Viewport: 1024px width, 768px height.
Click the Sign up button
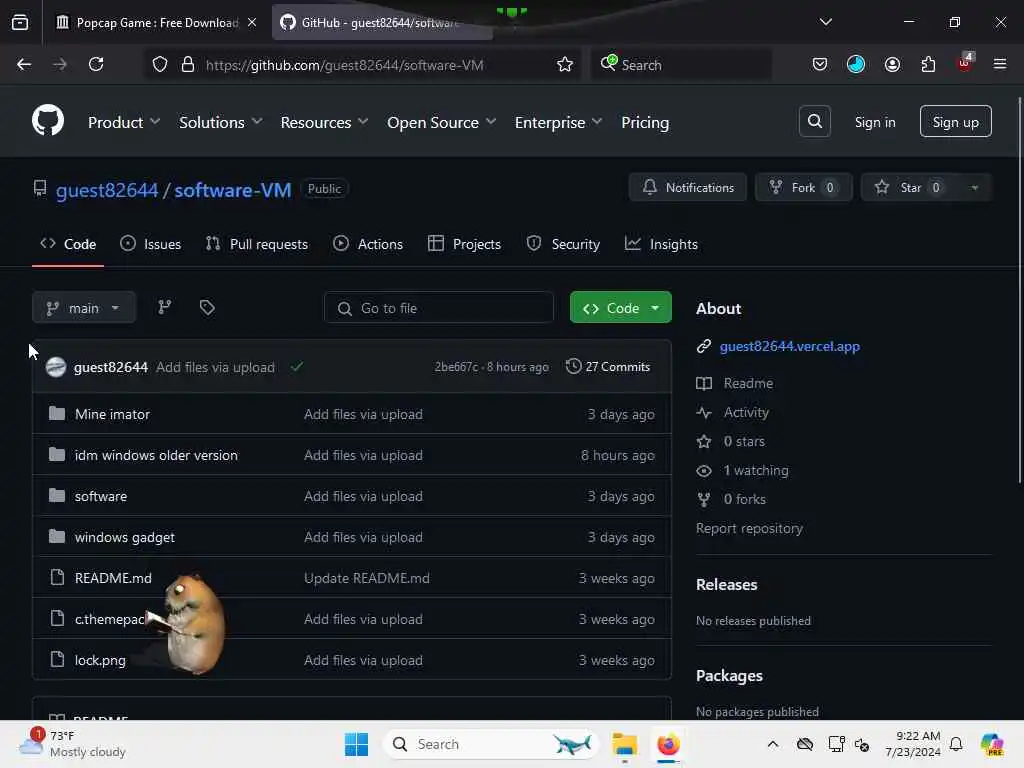955,121
